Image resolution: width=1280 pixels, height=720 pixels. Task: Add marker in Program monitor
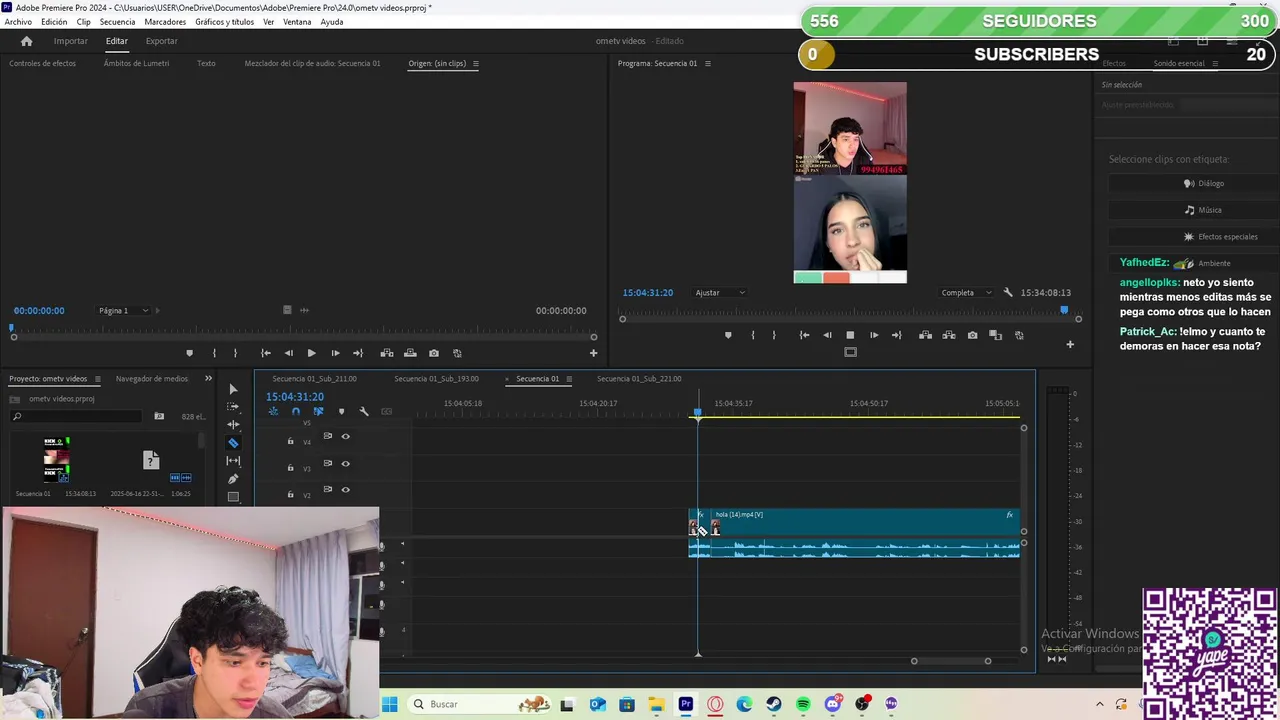[x=728, y=335]
